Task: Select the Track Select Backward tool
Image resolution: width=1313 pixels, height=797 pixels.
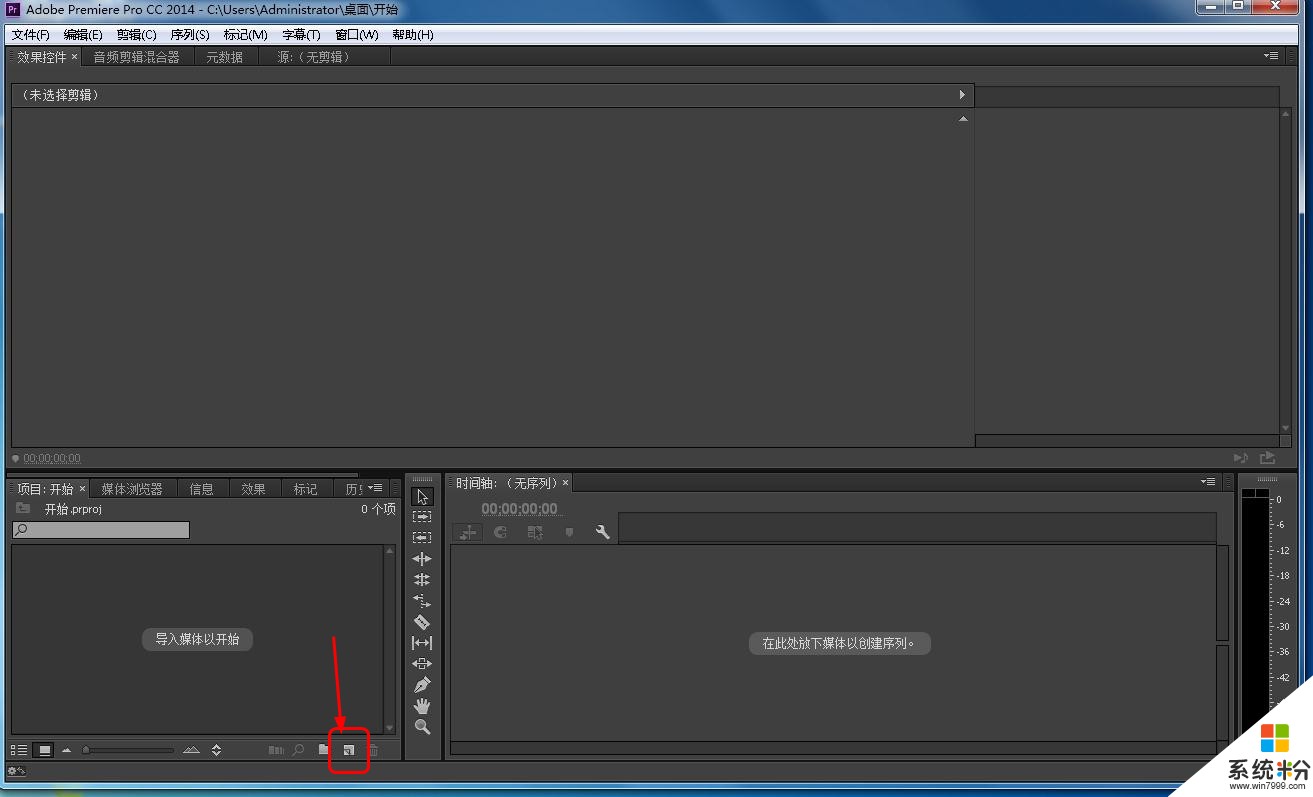Action: tap(422, 538)
